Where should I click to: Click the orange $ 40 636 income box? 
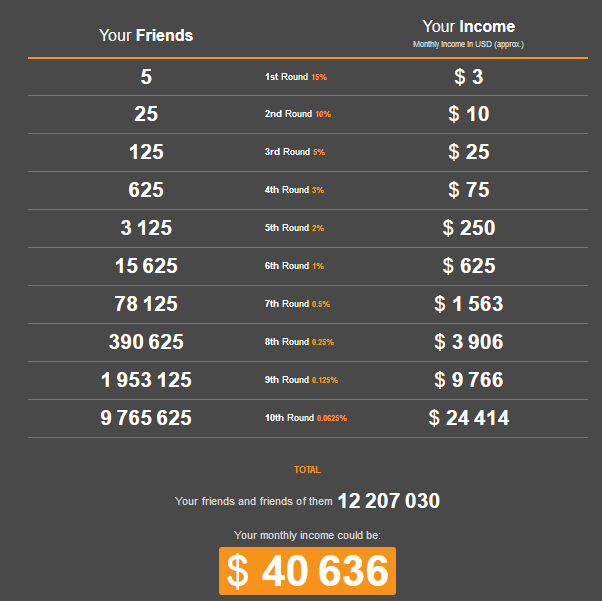pyautogui.click(x=308, y=571)
